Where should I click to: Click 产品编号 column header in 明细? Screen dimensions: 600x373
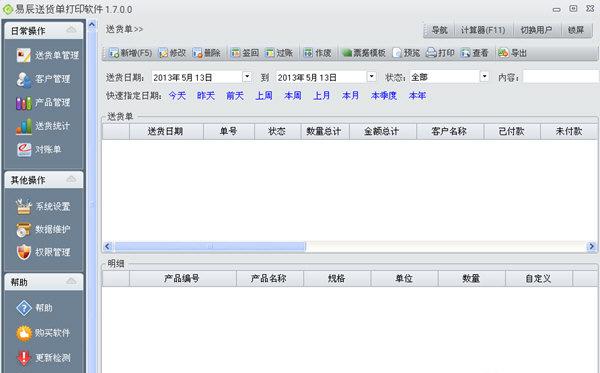[x=183, y=278]
